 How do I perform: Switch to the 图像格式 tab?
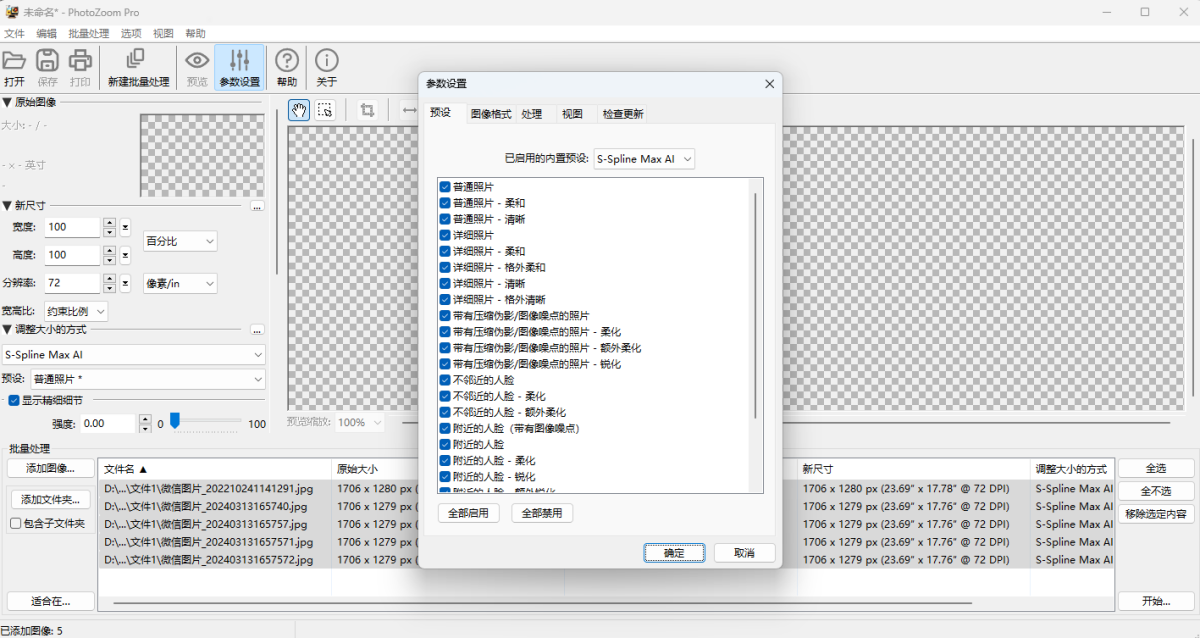pyautogui.click(x=491, y=114)
